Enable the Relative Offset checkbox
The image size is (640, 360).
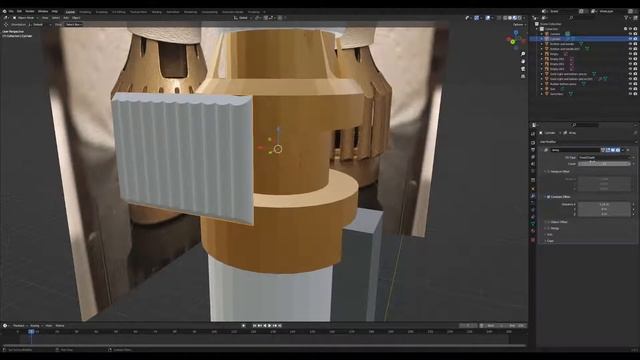(548, 171)
